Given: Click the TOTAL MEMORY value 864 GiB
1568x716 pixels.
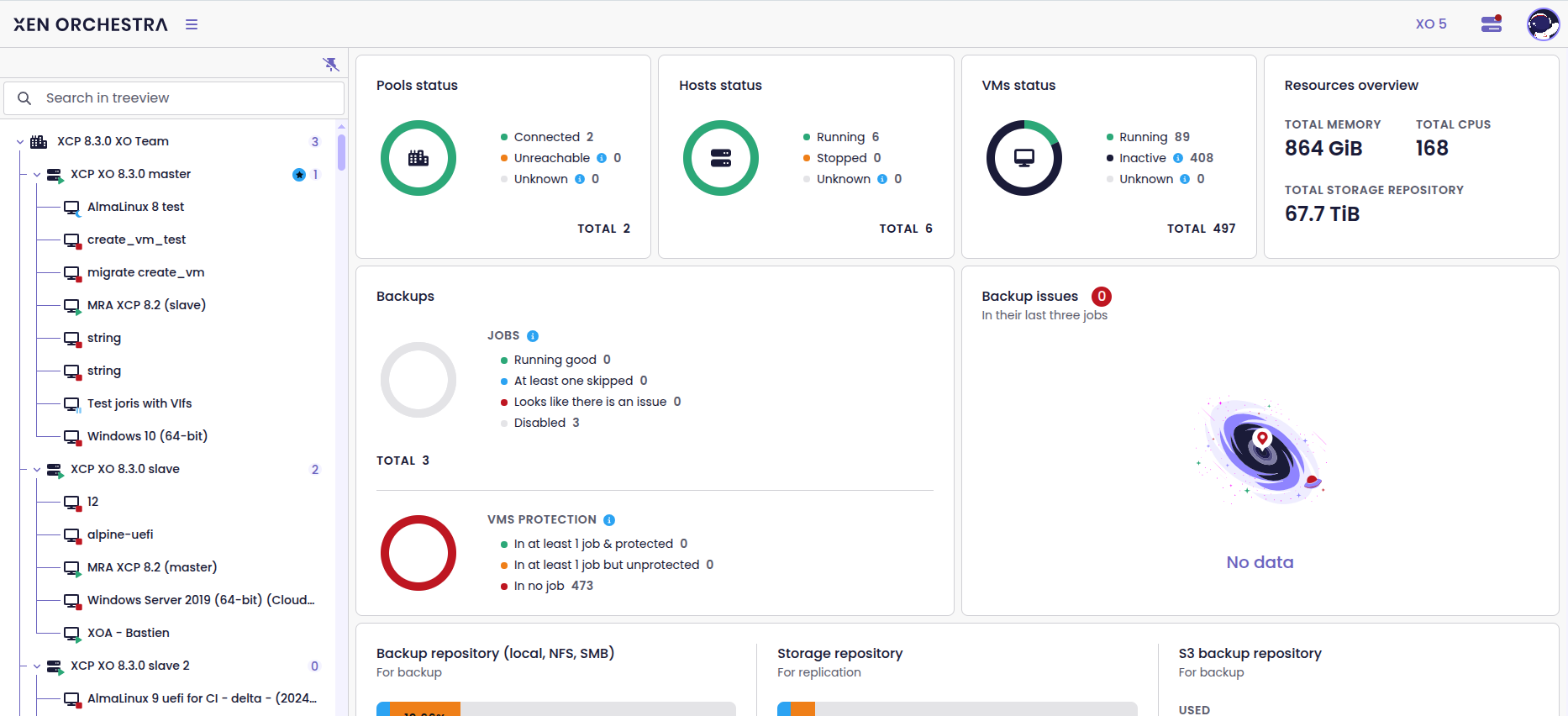Looking at the screenshot, I should click(x=1323, y=149).
